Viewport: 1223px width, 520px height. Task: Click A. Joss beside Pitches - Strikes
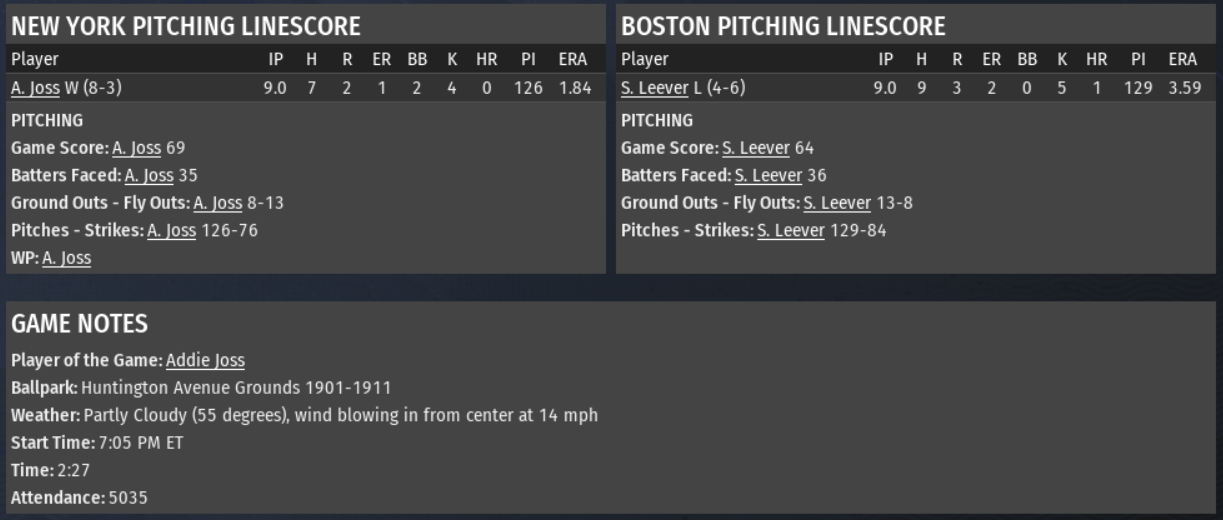click(171, 231)
